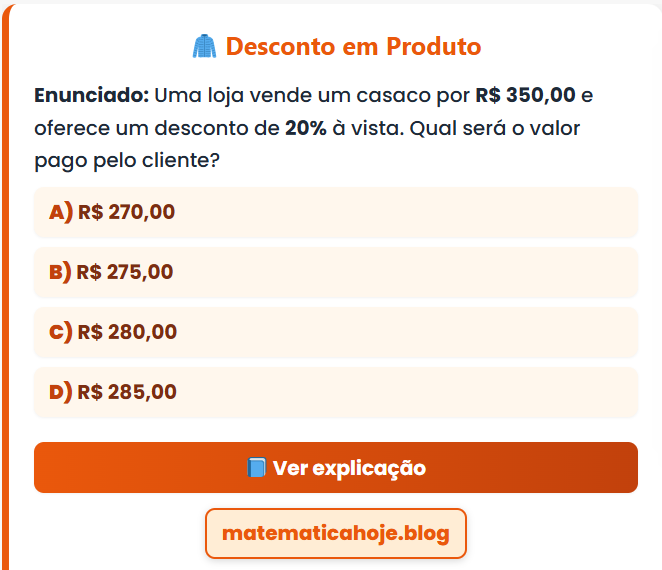662x570 pixels.
Task: Select answer R$ 270,00
Action: click(336, 212)
